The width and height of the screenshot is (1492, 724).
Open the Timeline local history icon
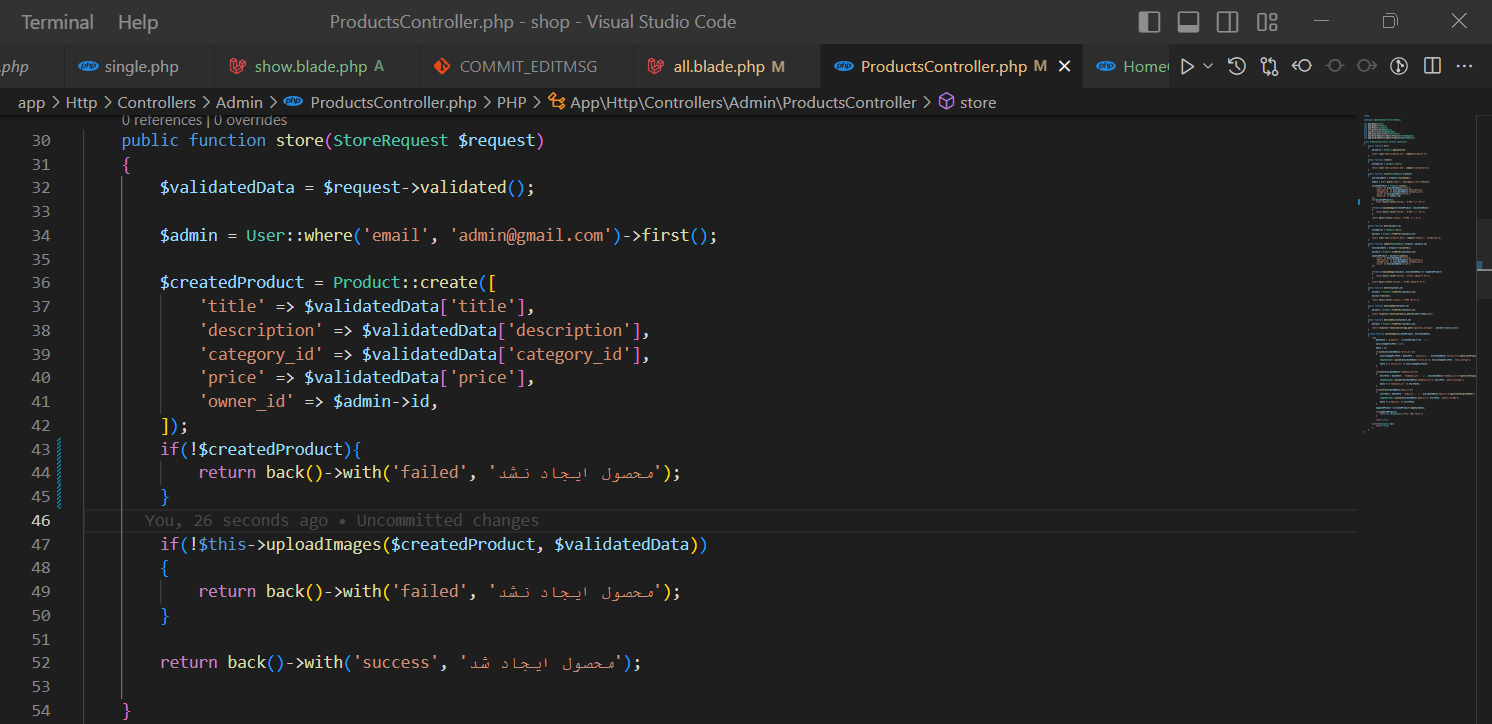(1236, 66)
